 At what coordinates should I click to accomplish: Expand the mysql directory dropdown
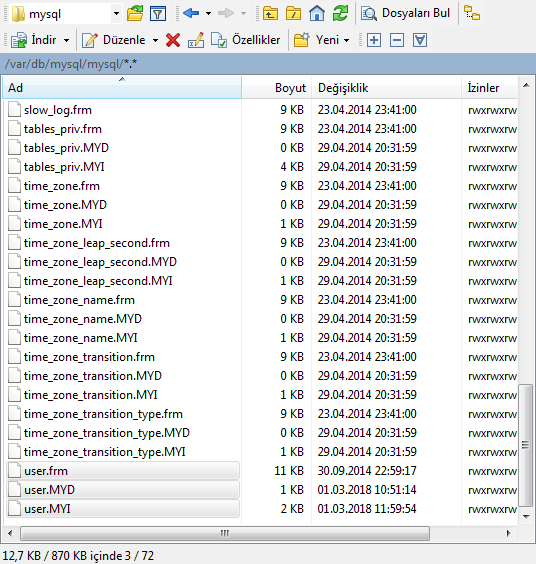pyautogui.click(x=116, y=14)
